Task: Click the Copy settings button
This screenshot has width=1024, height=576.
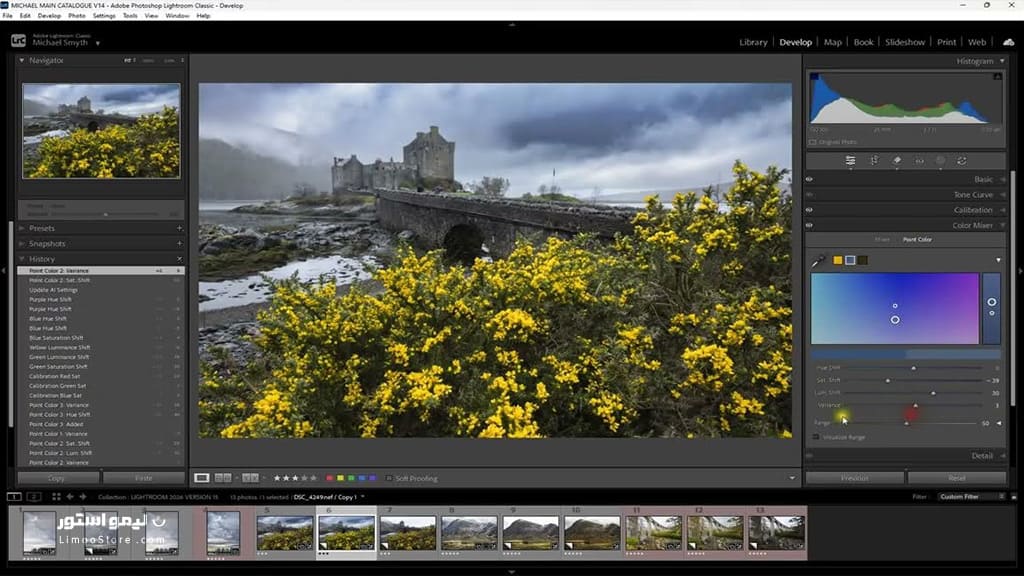Action: (57, 478)
